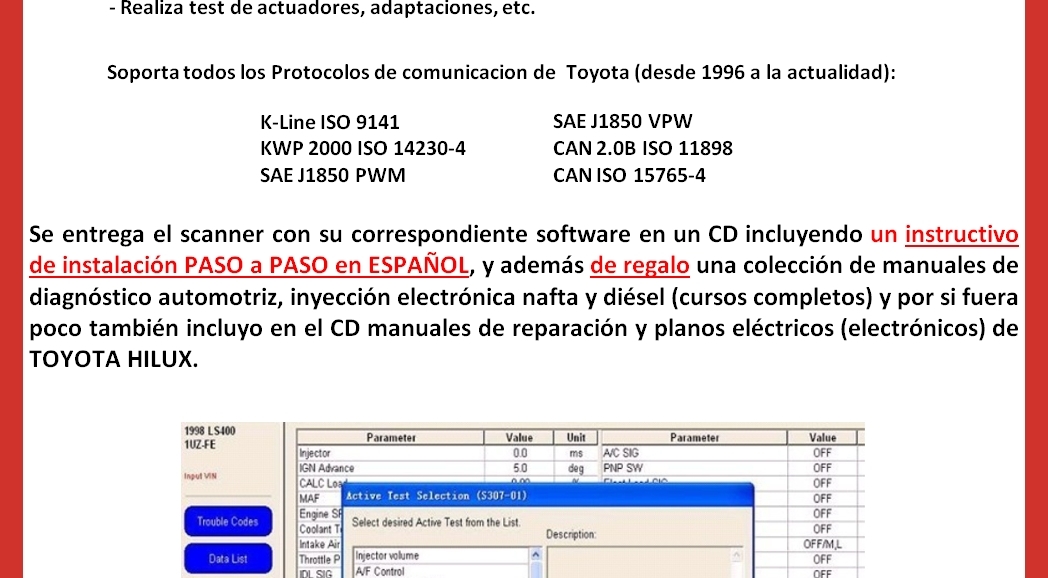
Task: Open the Data List button
Action: point(227,560)
